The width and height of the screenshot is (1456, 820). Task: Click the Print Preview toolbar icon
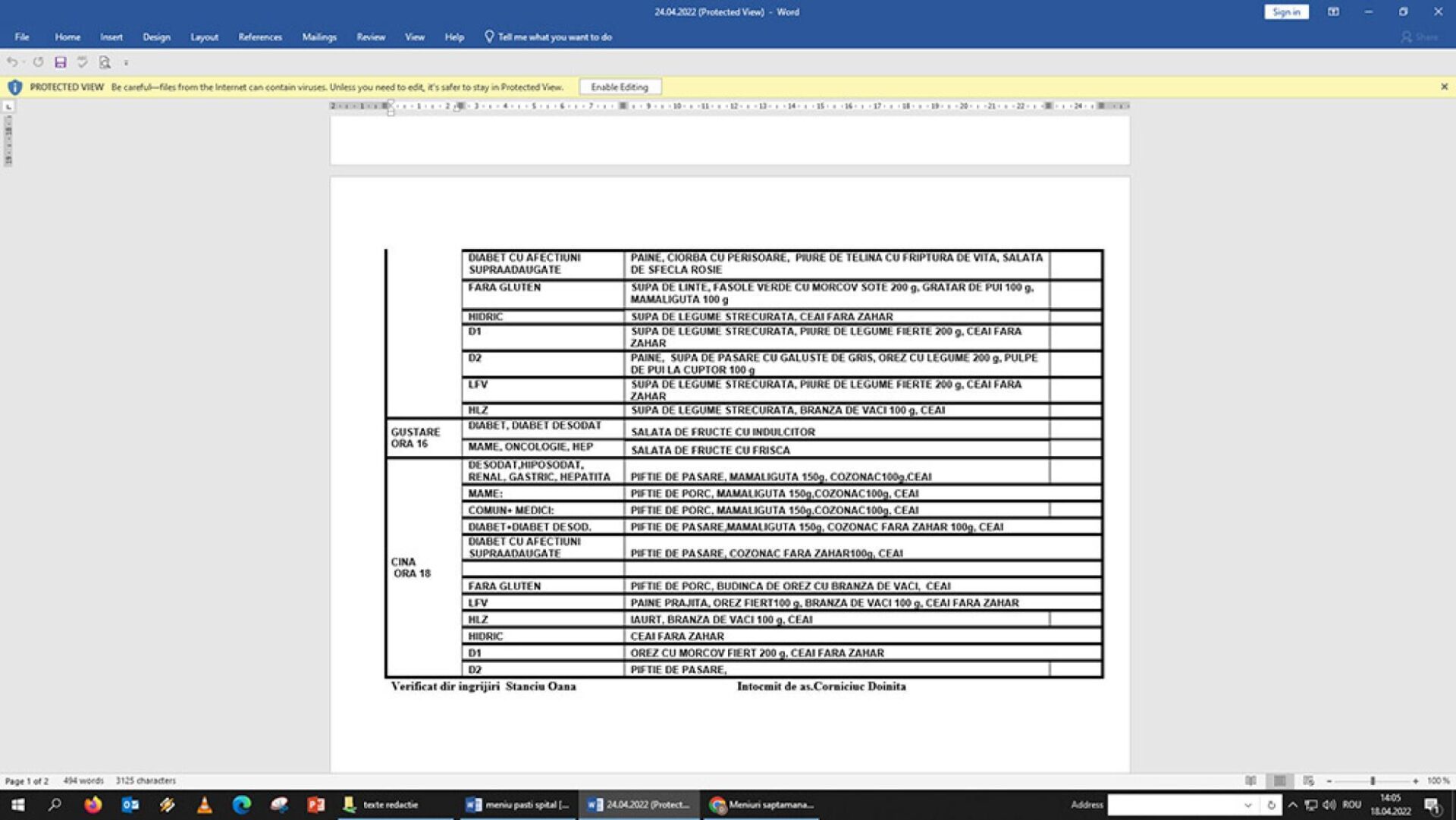pos(105,63)
